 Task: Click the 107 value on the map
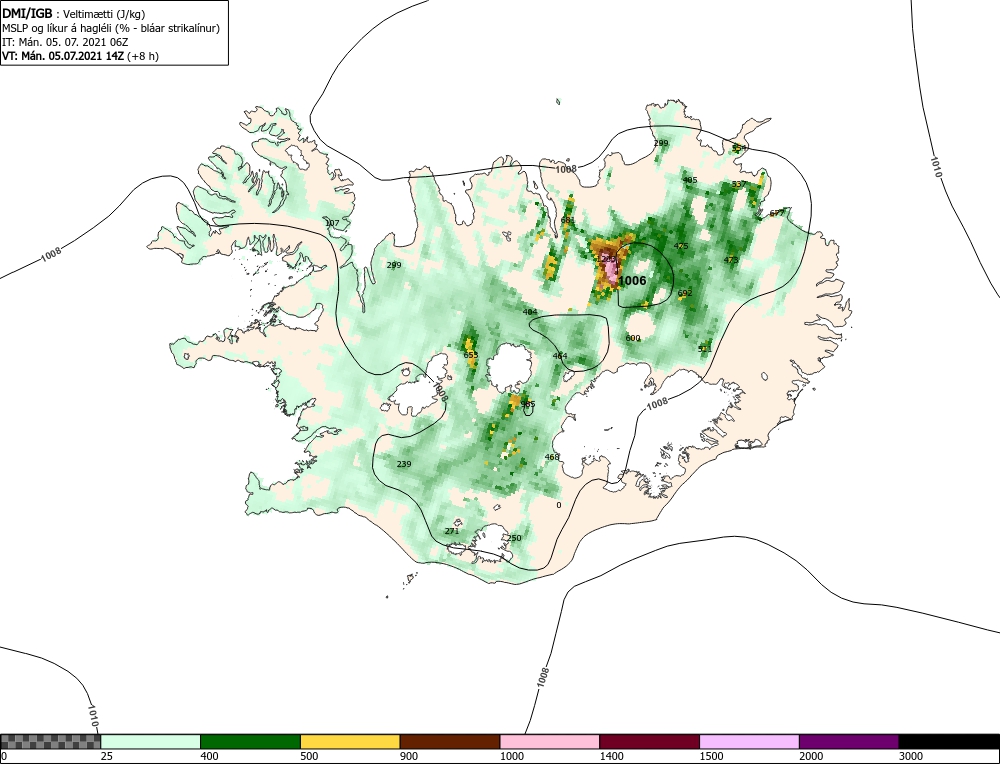pos(332,223)
